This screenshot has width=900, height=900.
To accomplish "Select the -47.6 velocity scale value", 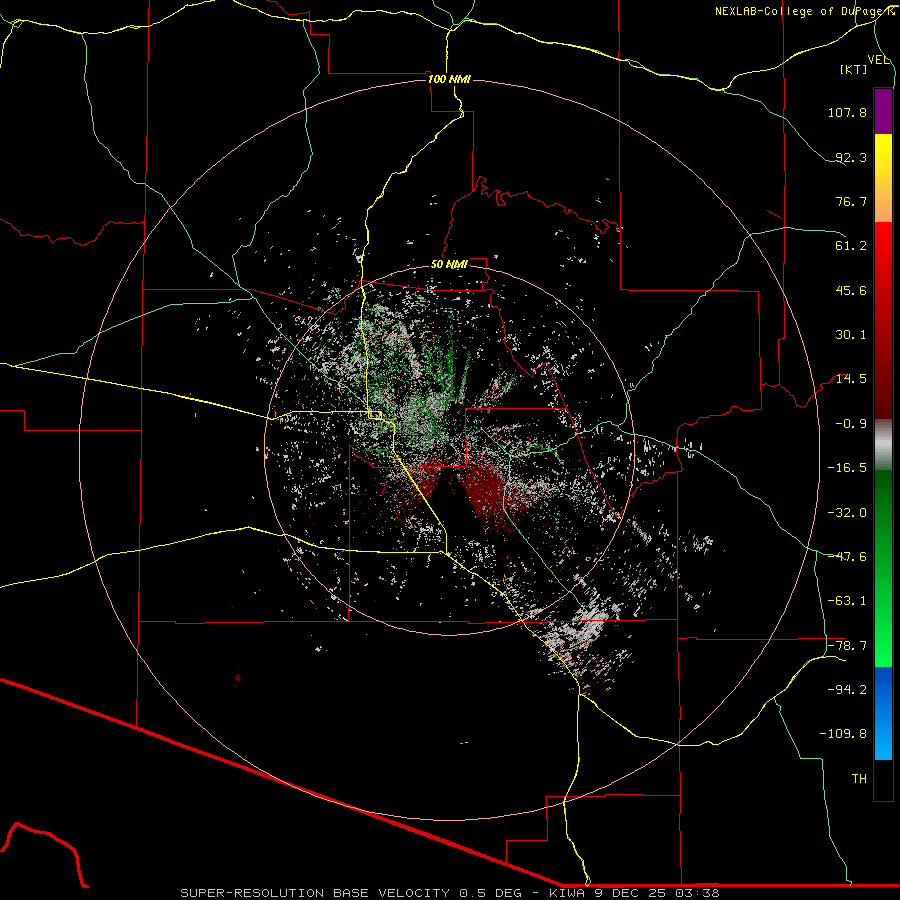I will click(847, 557).
